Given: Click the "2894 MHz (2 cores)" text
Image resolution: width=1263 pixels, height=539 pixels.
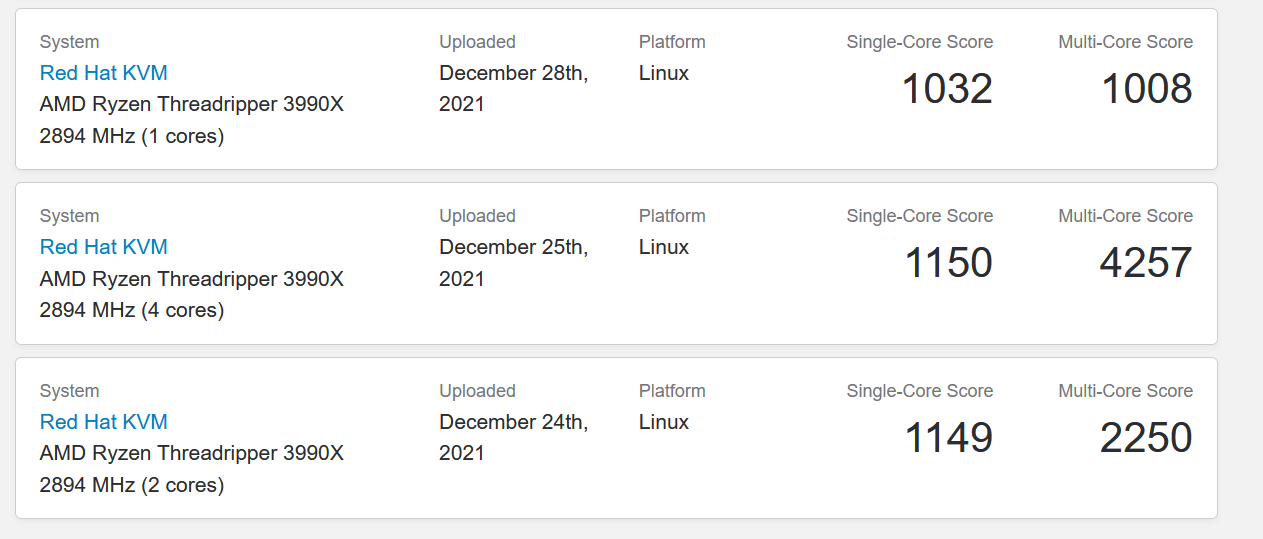Looking at the screenshot, I should pos(131,485).
